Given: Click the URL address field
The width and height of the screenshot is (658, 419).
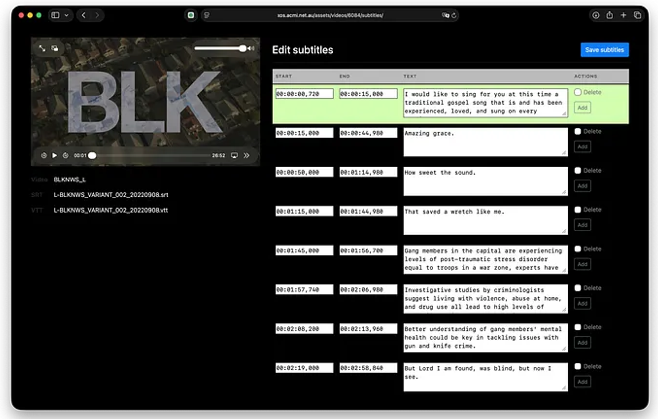Looking at the screenshot, I should pos(330,15).
